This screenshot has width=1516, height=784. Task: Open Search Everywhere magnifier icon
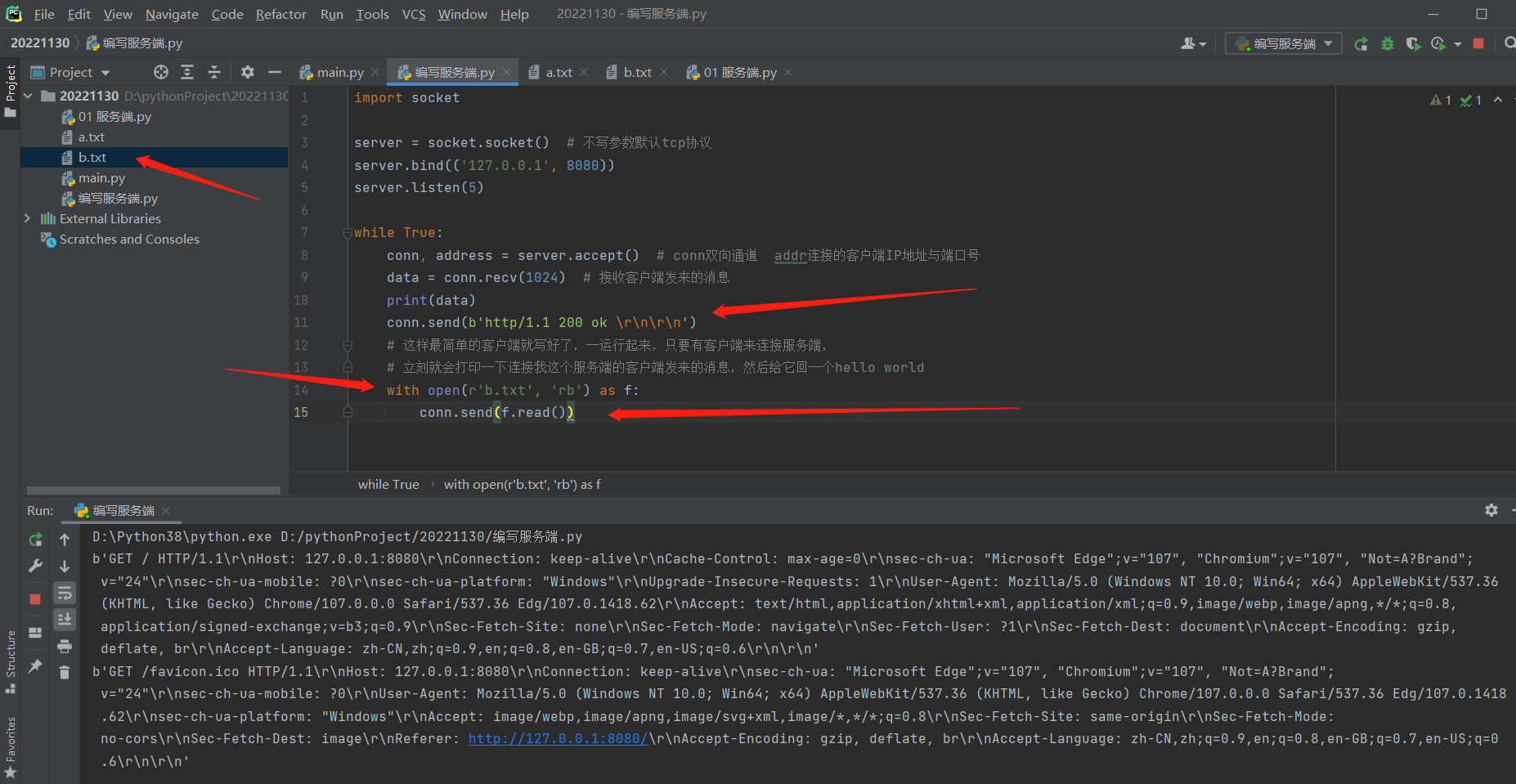[x=1509, y=43]
